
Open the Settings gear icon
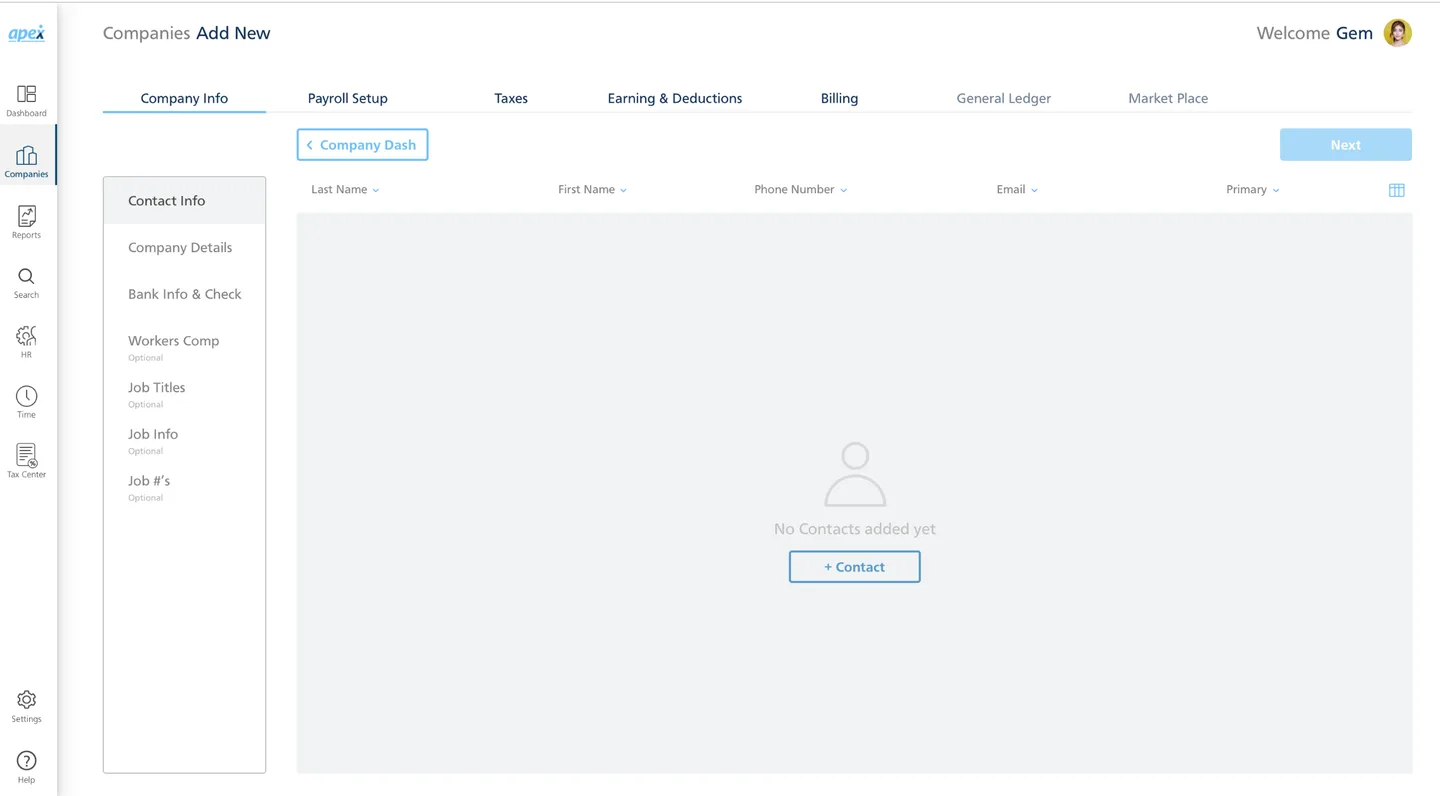(26, 704)
